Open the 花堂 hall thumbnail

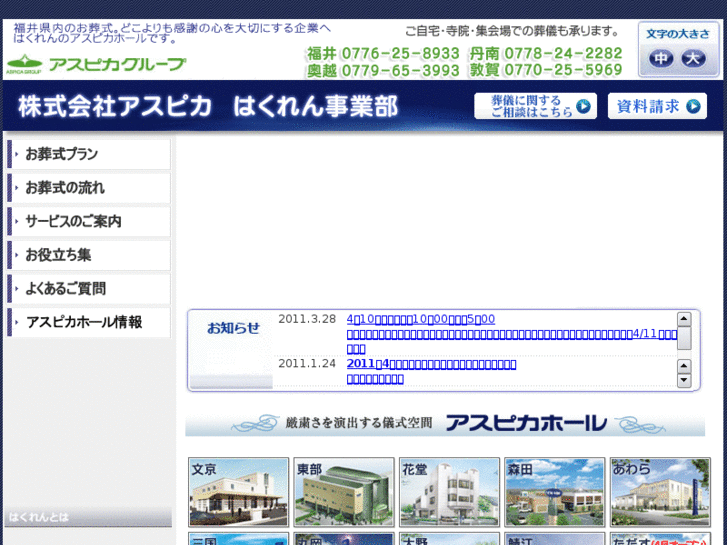pos(449,492)
